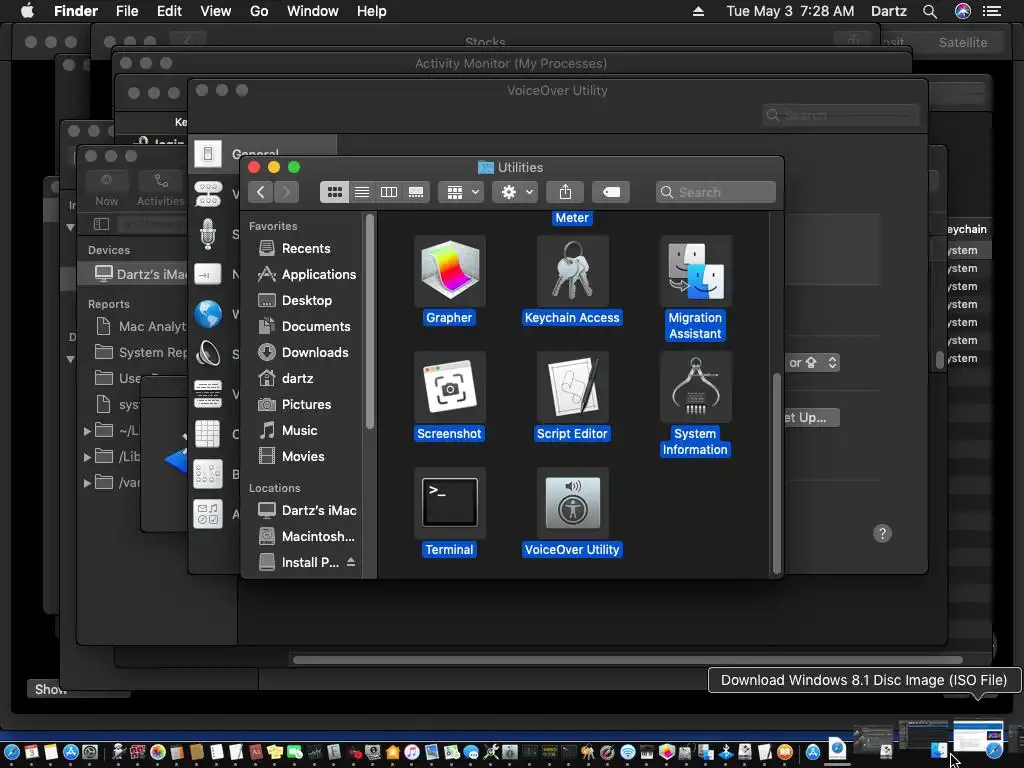Click the Finder Search field

pos(716,192)
